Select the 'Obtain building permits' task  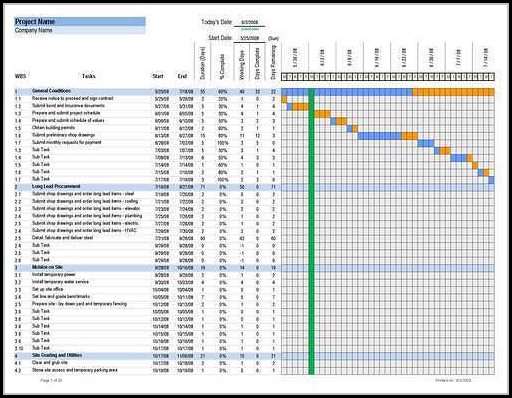(53, 128)
